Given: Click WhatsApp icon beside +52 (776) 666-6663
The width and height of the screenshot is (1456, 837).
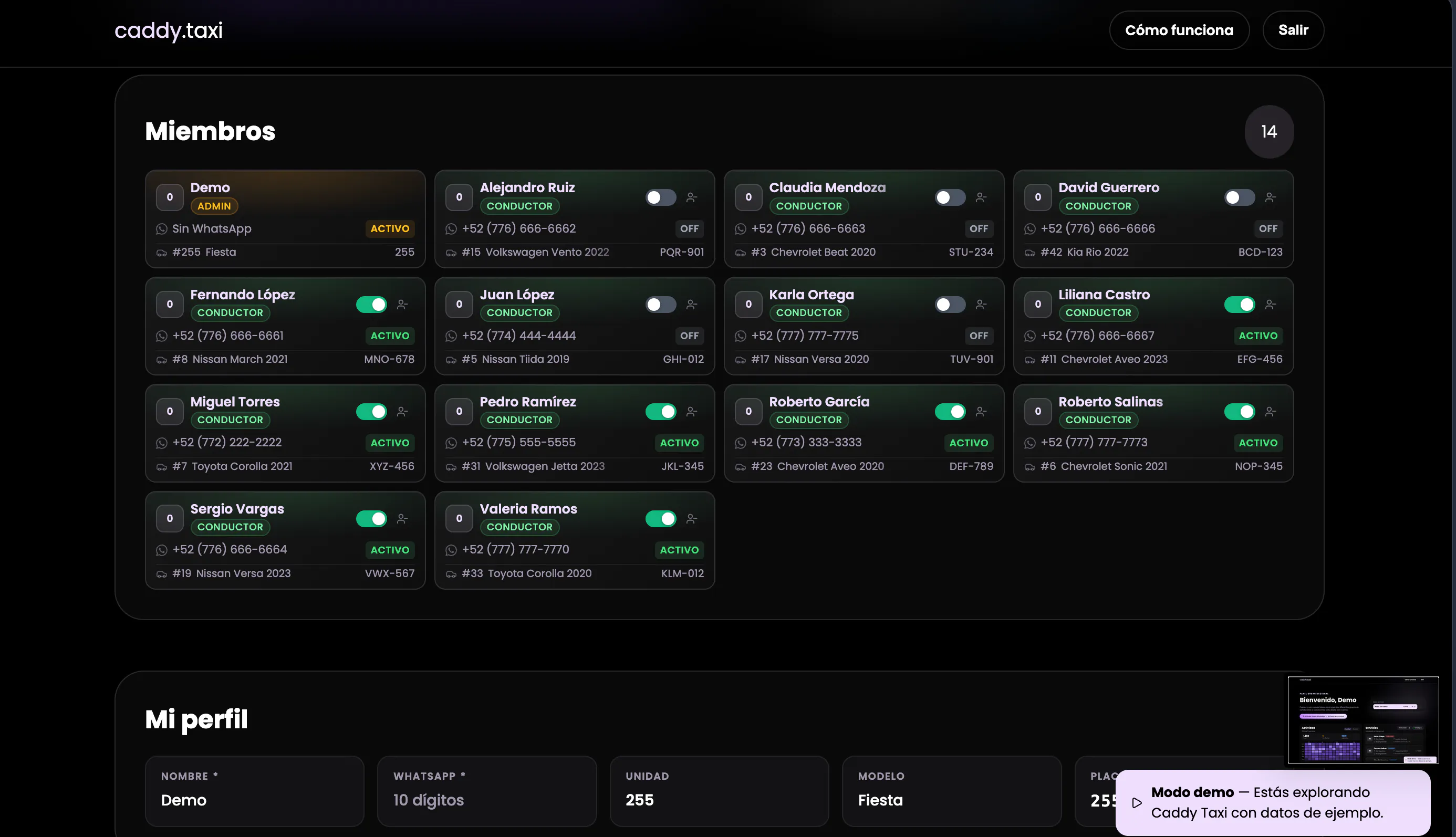Looking at the screenshot, I should [x=741, y=229].
